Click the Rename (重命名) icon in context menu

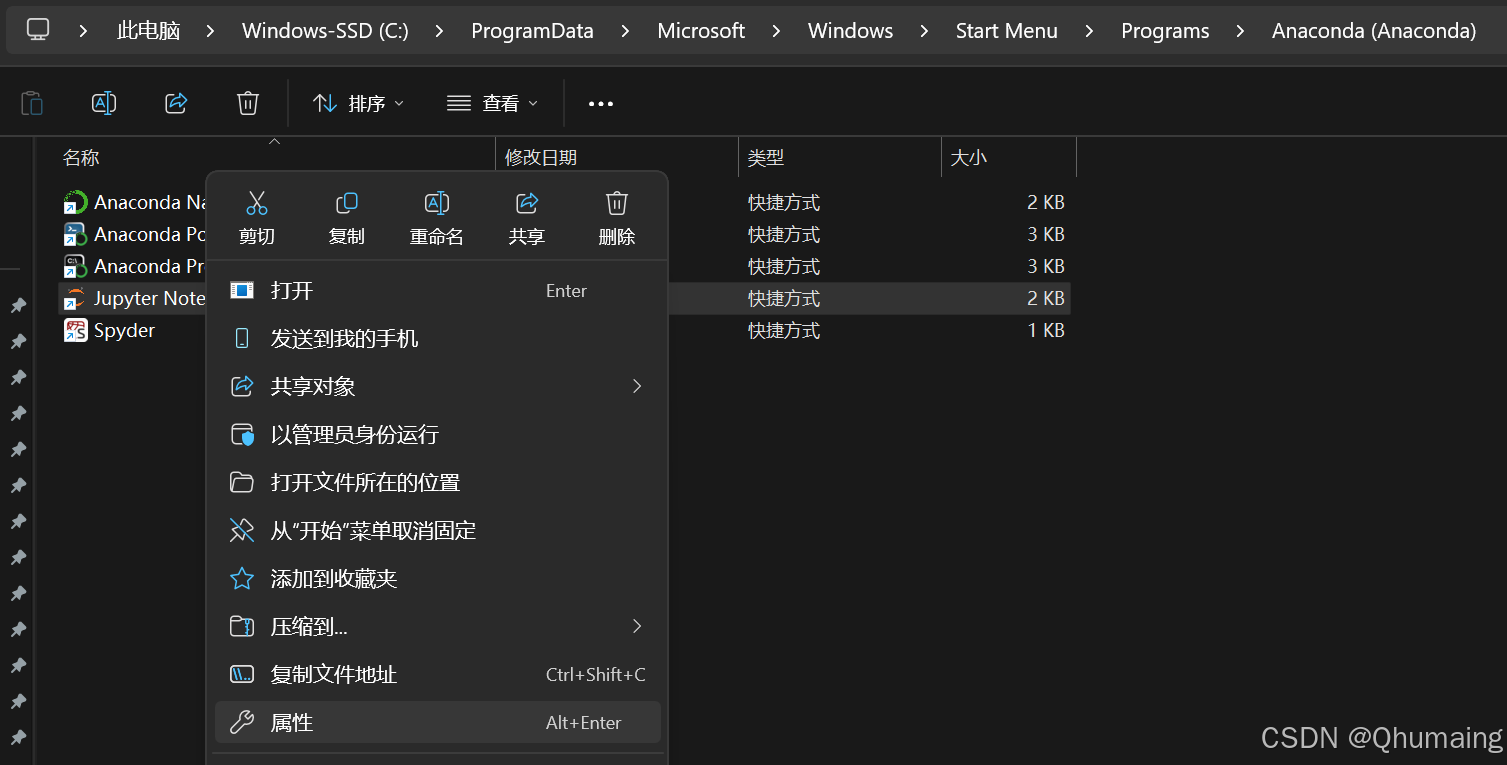click(437, 204)
